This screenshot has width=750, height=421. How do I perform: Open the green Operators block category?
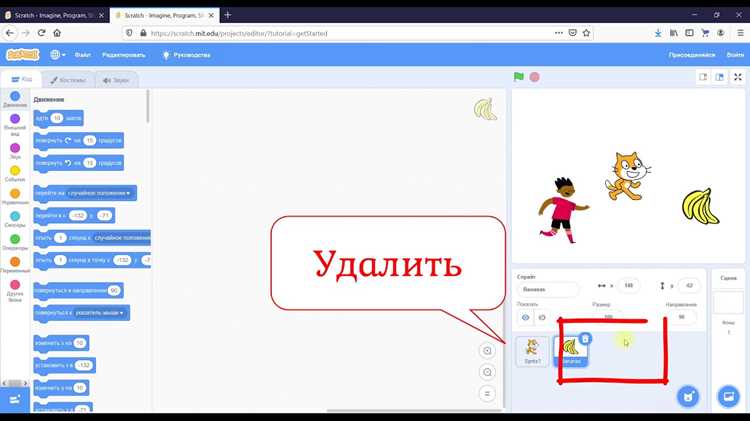(x=15, y=242)
